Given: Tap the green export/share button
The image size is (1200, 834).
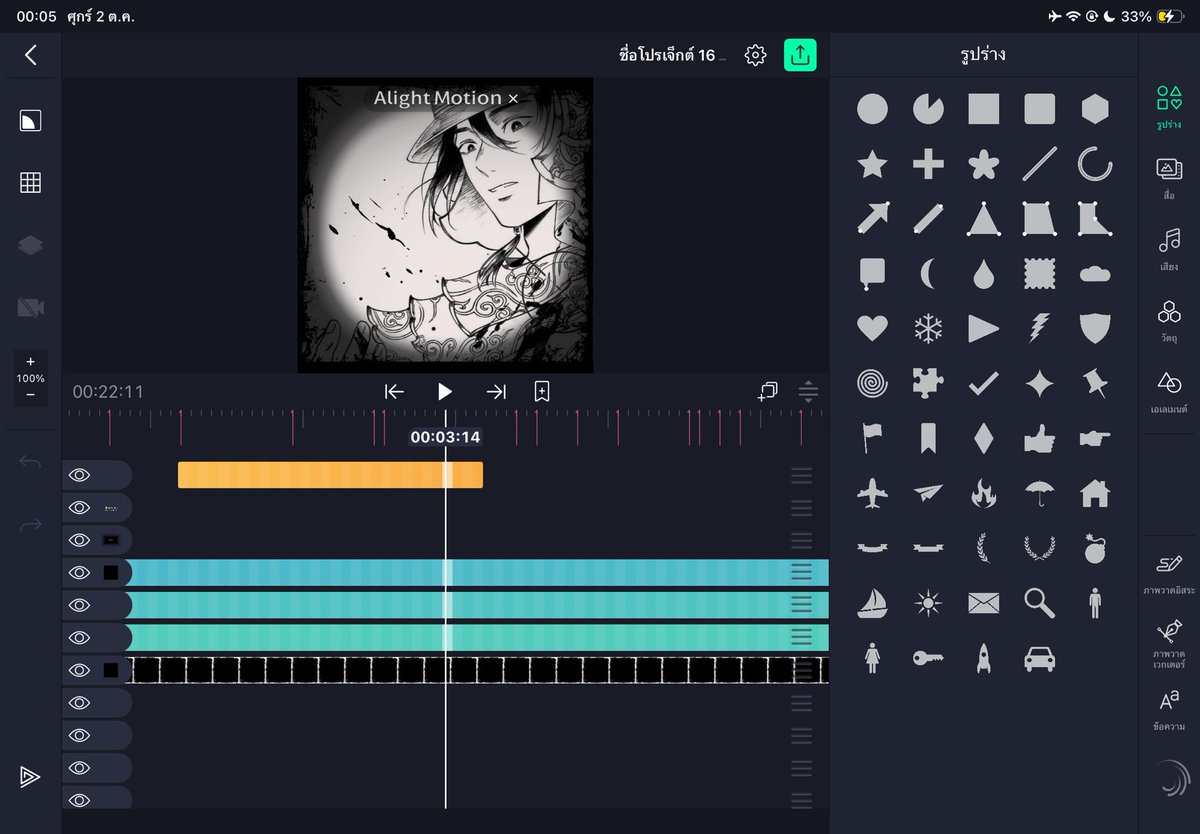Looking at the screenshot, I should [x=800, y=55].
